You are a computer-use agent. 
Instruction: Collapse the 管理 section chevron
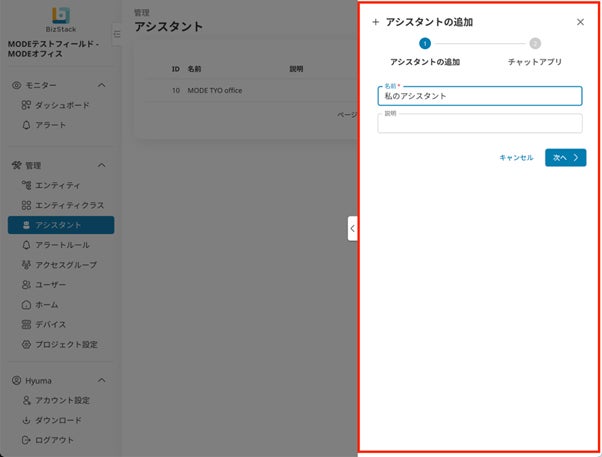(x=102, y=165)
